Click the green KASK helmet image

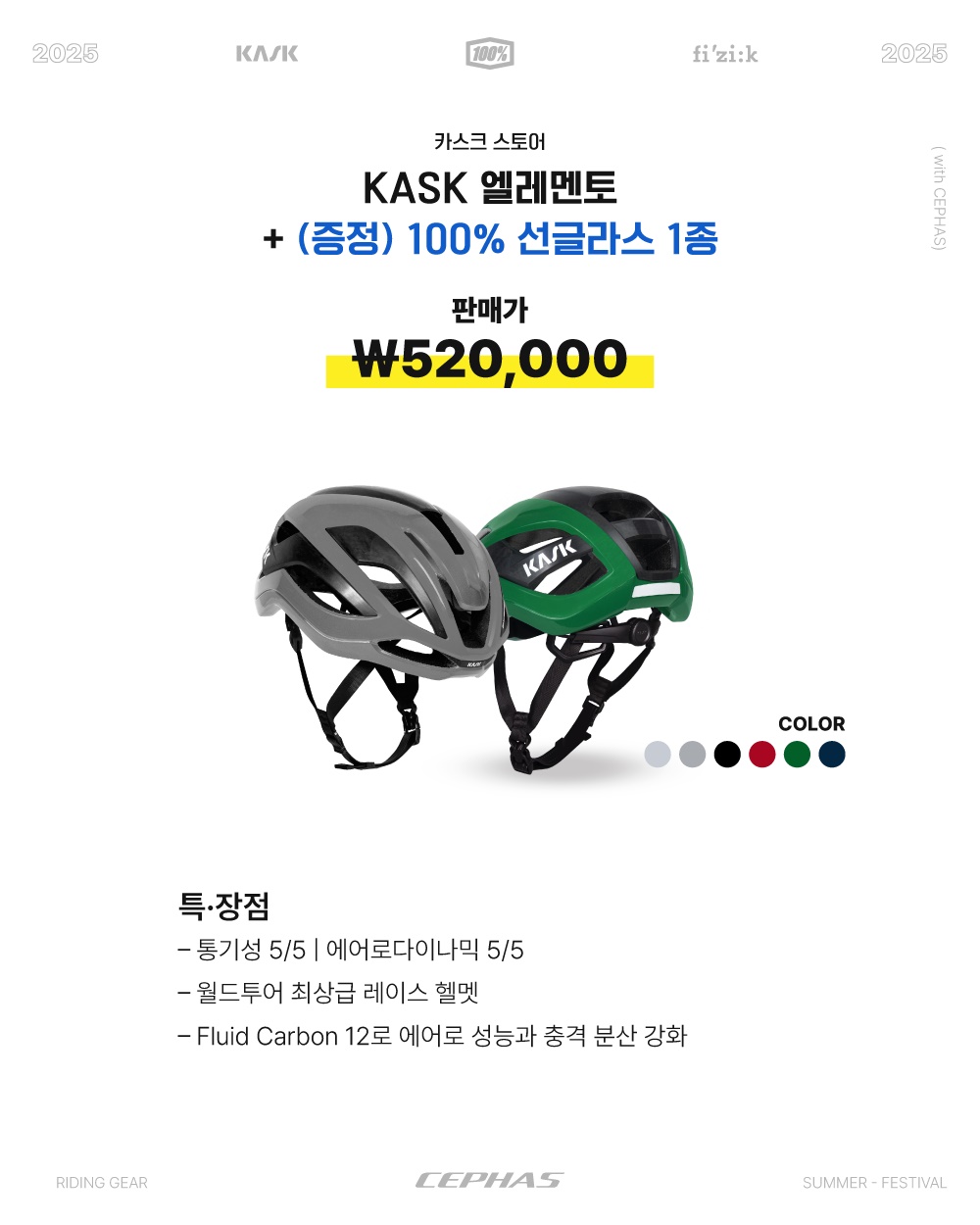pos(593,627)
